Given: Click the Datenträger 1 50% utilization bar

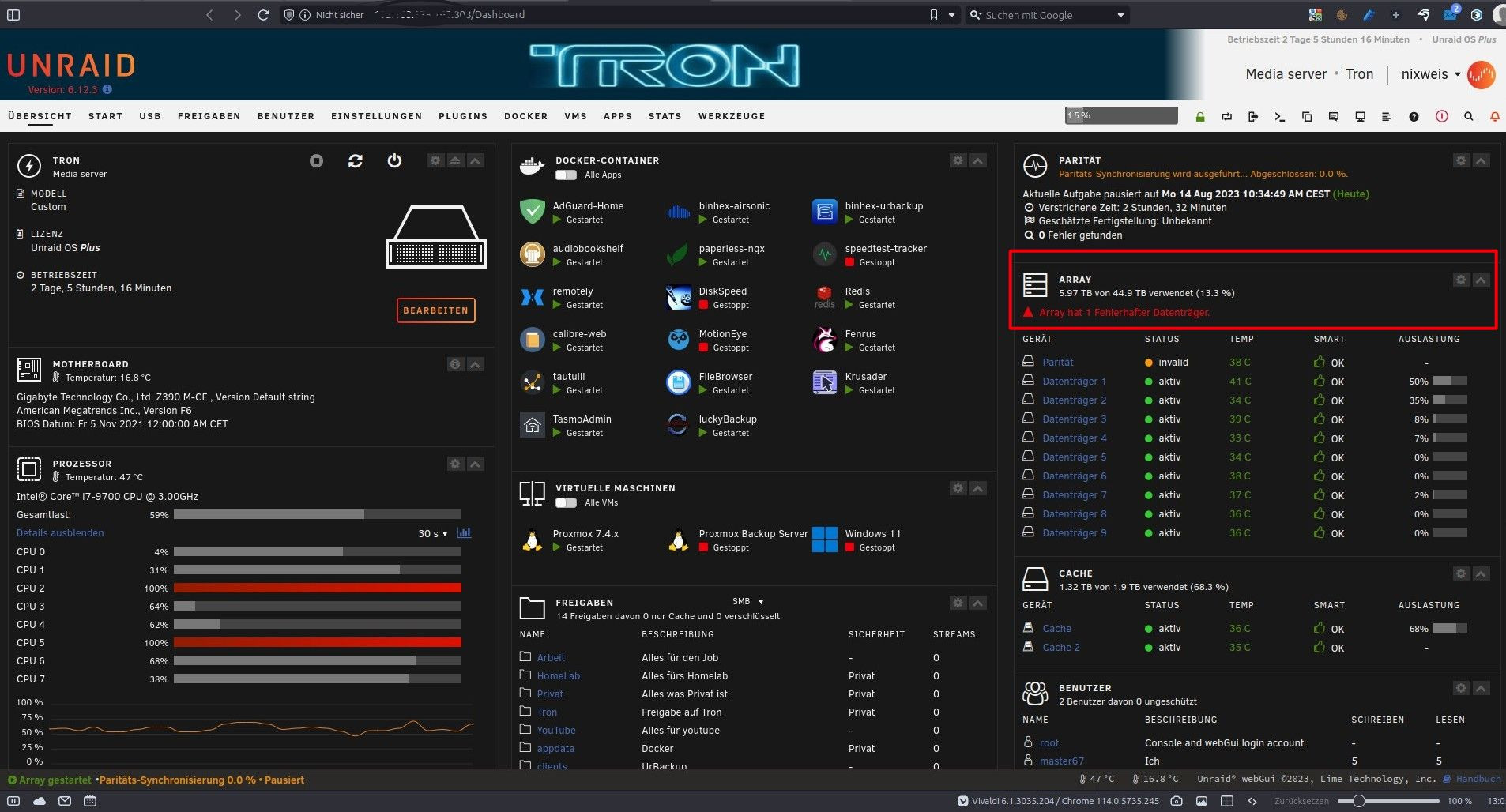Looking at the screenshot, I should tap(1450, 382).
